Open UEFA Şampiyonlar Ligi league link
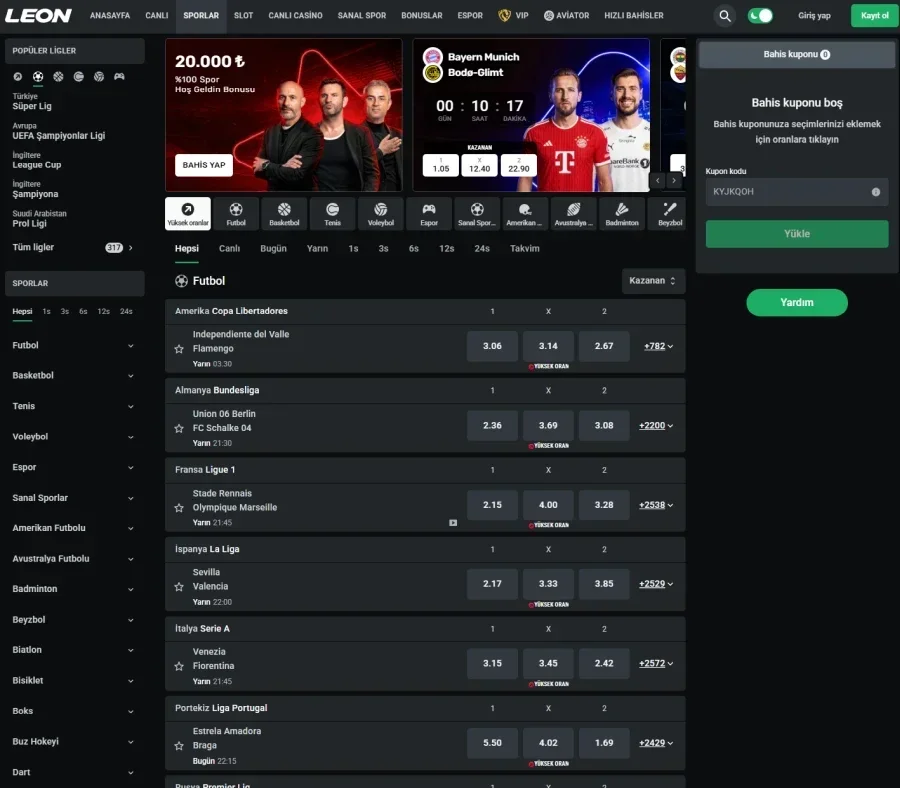The image size is (900, 788). pyautogui.click(x=59, y=135)
